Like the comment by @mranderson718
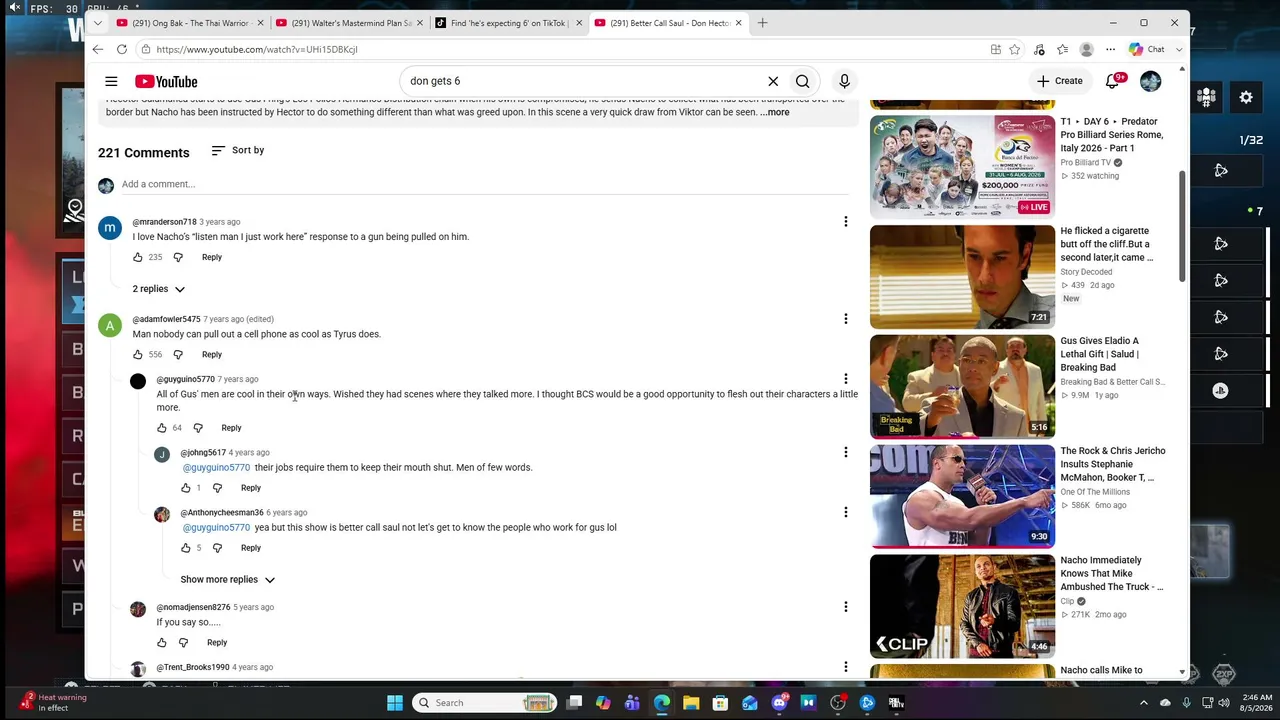Image resolution: width=1280 pixels, height=720 pixels. (138, 257)
